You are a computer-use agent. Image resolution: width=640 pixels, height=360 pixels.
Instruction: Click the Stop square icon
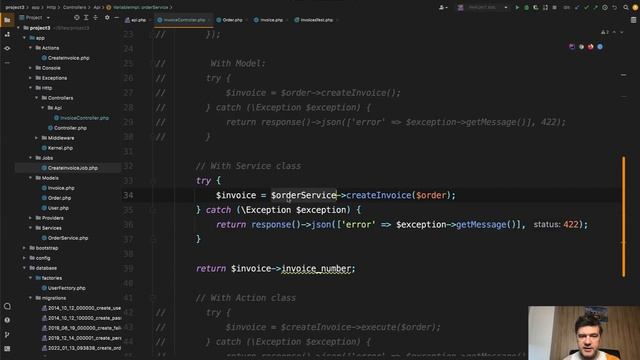(x=554, y=7)
